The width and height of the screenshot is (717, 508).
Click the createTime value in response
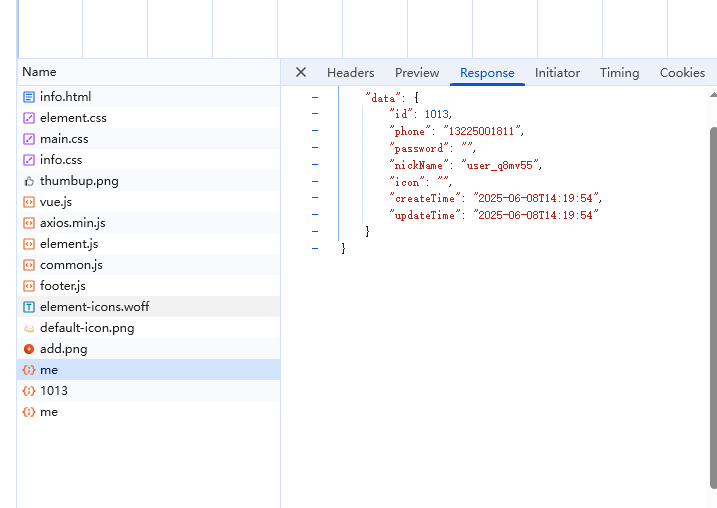point(536,198)
